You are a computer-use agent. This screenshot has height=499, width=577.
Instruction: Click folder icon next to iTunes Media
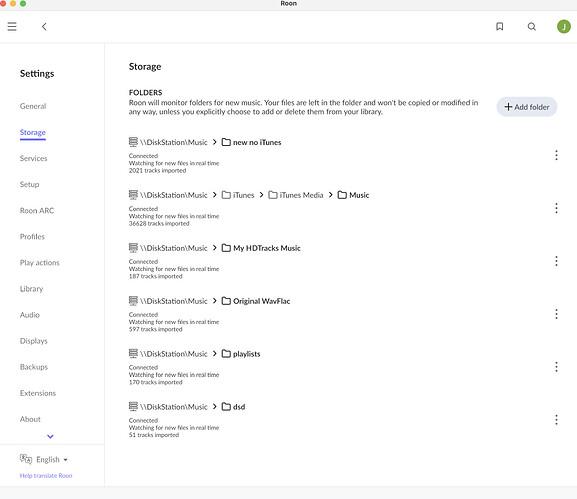273,195
